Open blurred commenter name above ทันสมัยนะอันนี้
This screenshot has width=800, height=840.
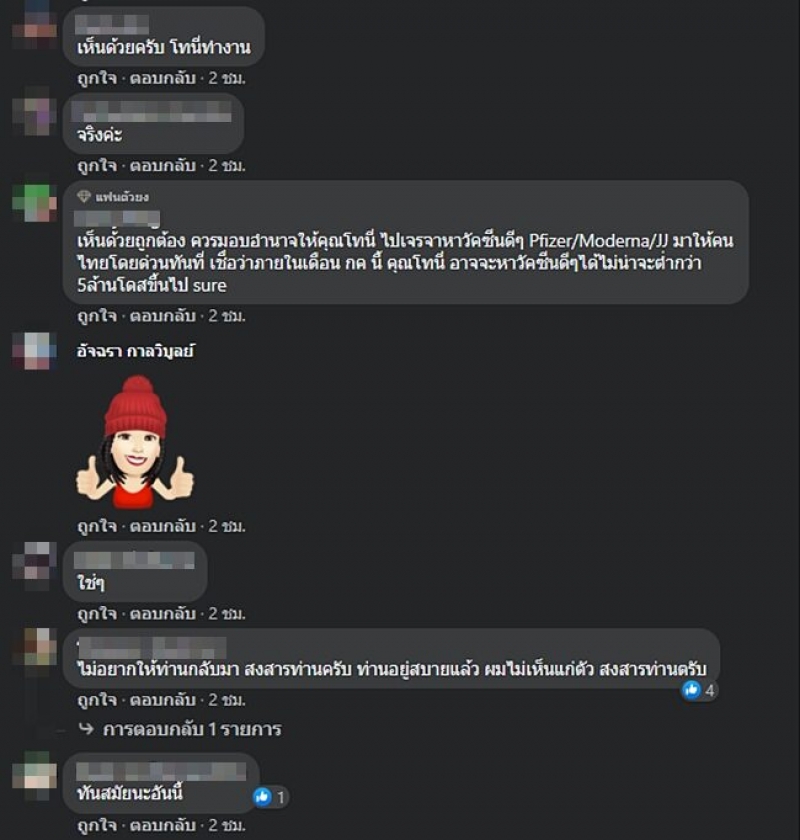click(161, 771)
